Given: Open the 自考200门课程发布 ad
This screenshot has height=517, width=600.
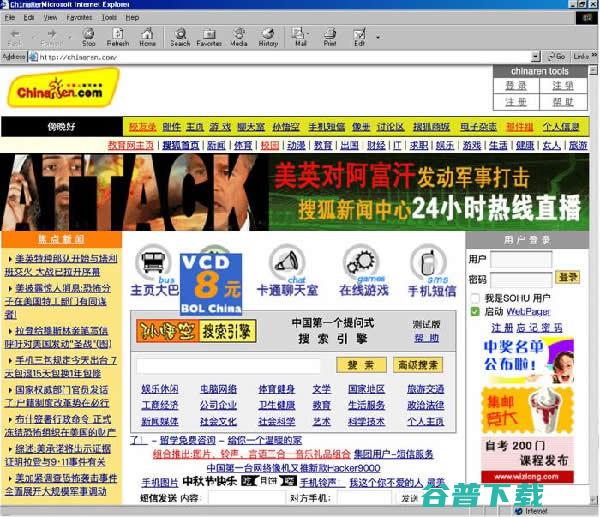Looking at the screenshot, I should [528, 459].
